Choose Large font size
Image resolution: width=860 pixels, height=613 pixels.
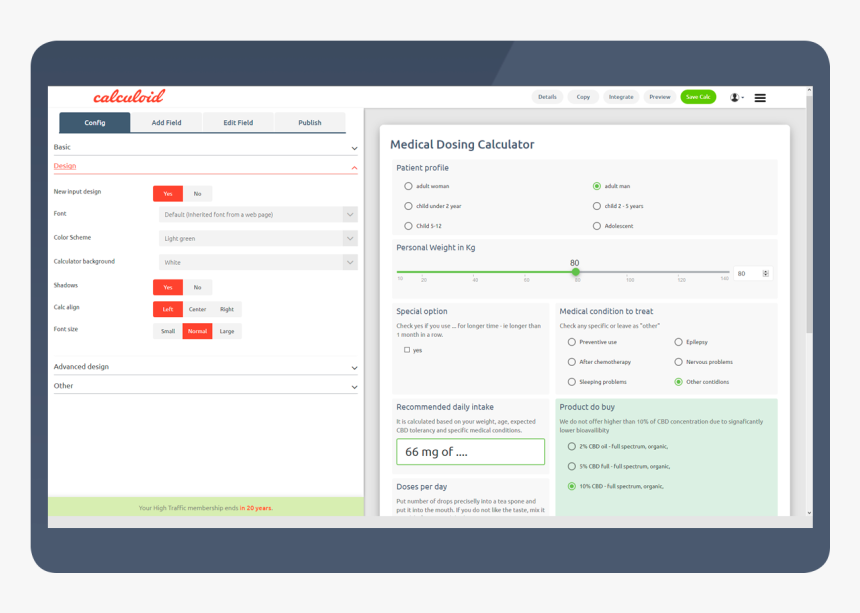227,331
